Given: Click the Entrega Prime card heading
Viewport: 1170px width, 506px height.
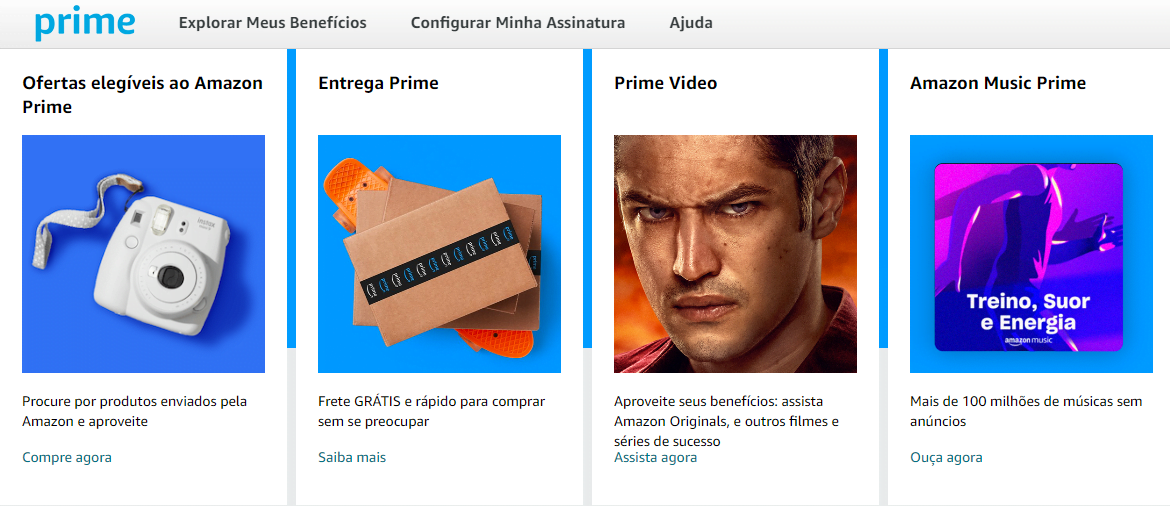Looking at the screenshot, I should point(378,84).
